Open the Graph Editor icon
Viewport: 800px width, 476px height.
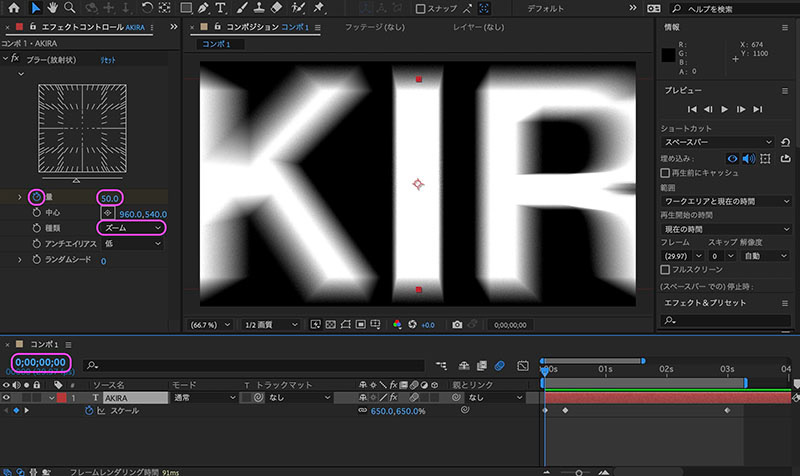tap(522, 365)
